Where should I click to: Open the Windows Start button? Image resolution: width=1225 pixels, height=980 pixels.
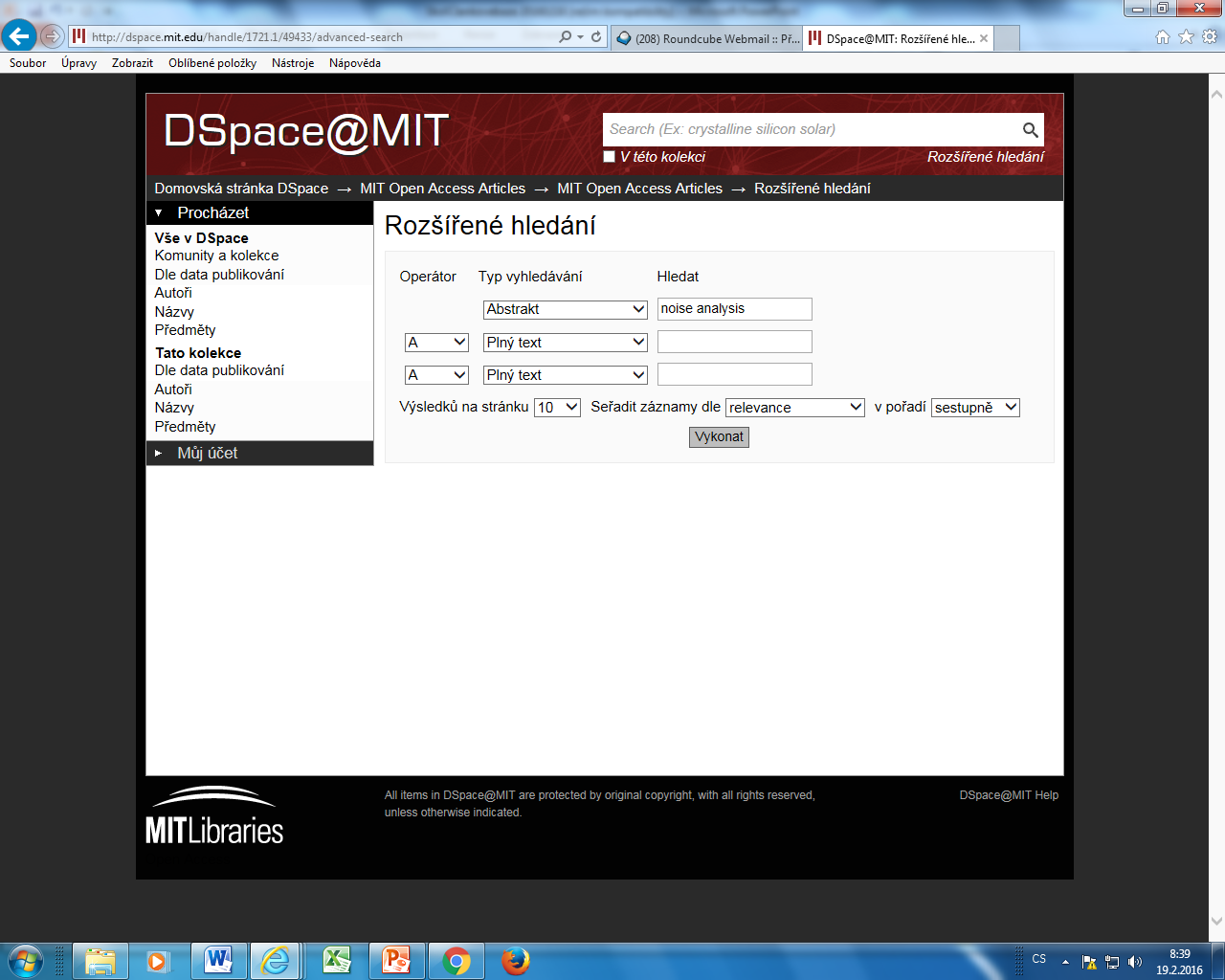click(x=26, y=960)
